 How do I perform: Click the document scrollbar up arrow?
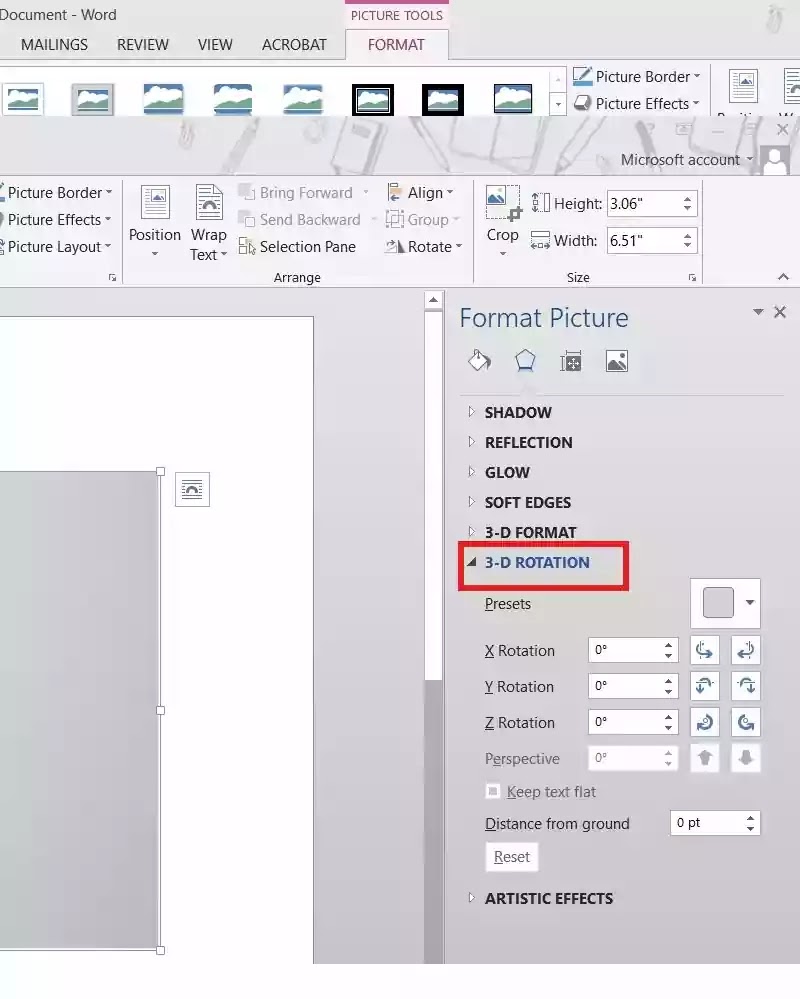[x=433, y=300]
